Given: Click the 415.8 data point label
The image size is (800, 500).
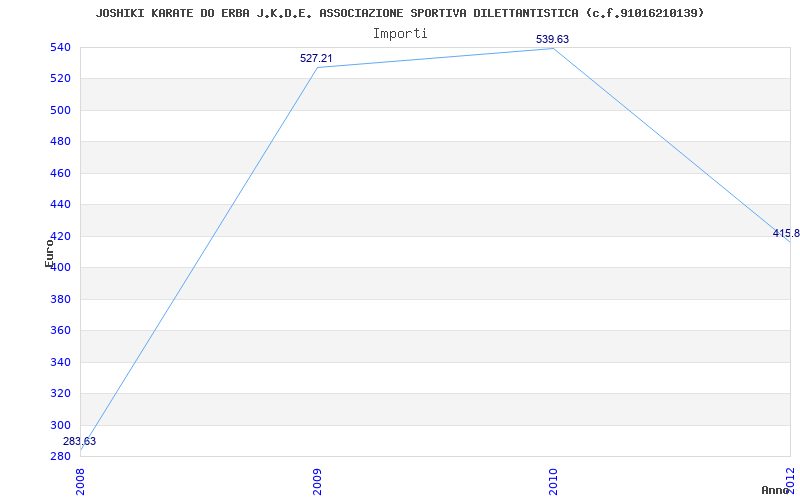Looking at the screenshot, I should (x=786, y=234).
